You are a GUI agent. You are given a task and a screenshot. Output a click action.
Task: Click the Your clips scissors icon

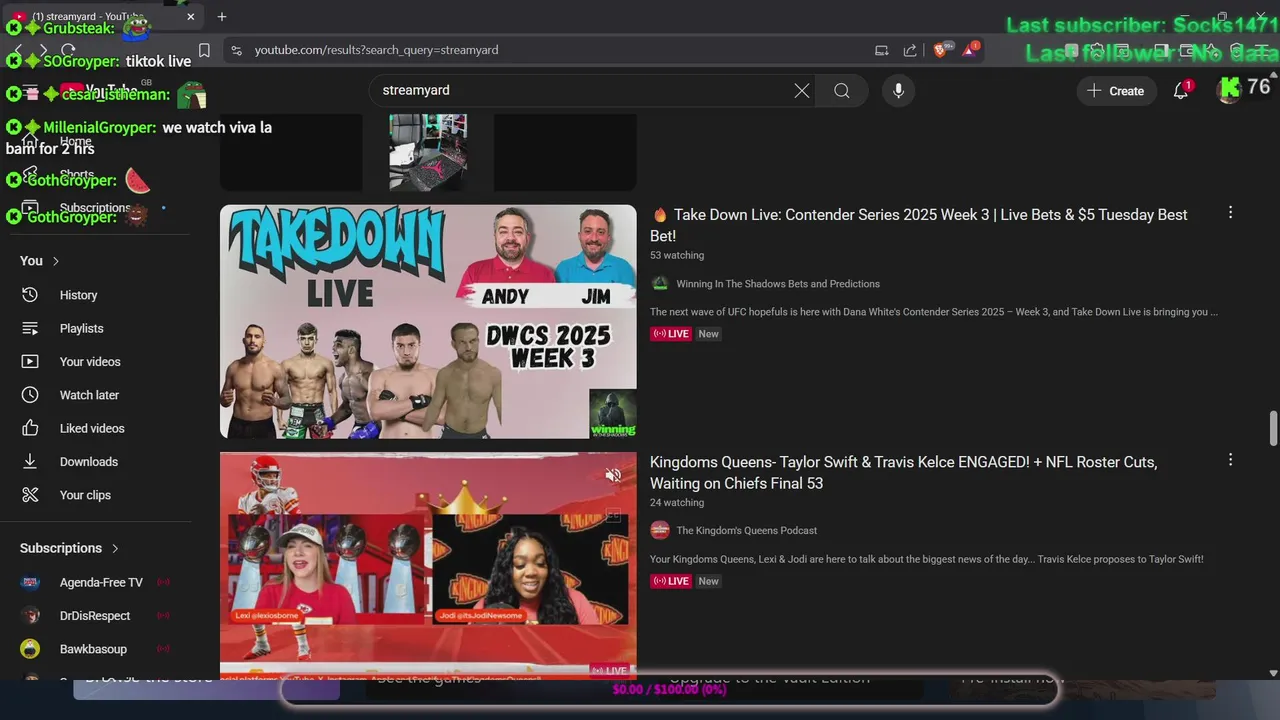pyautogui.click(x=30, y=495)
